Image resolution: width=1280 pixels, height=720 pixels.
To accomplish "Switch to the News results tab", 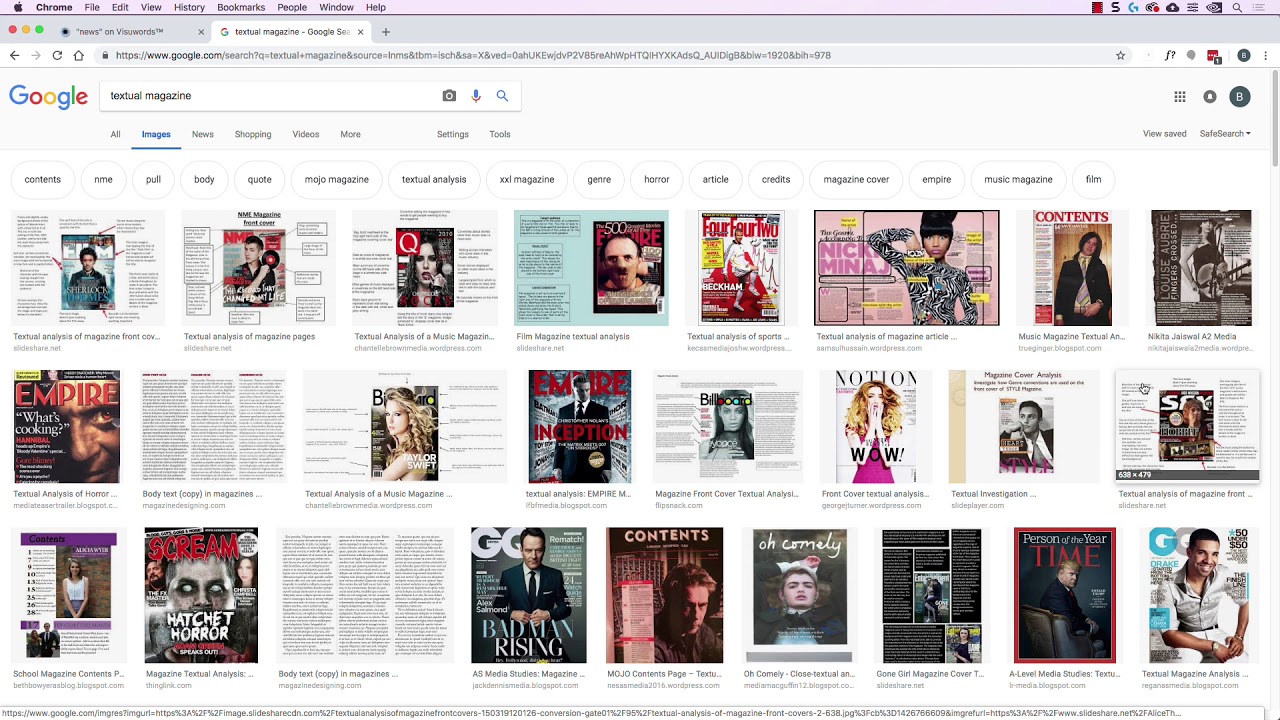I will [203, 134].
